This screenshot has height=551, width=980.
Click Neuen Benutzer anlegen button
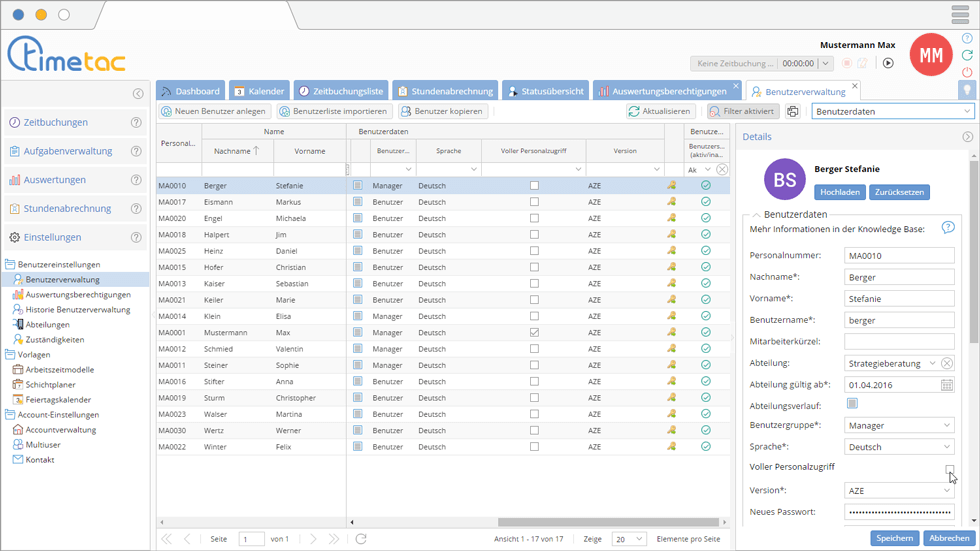click(214, 112)
